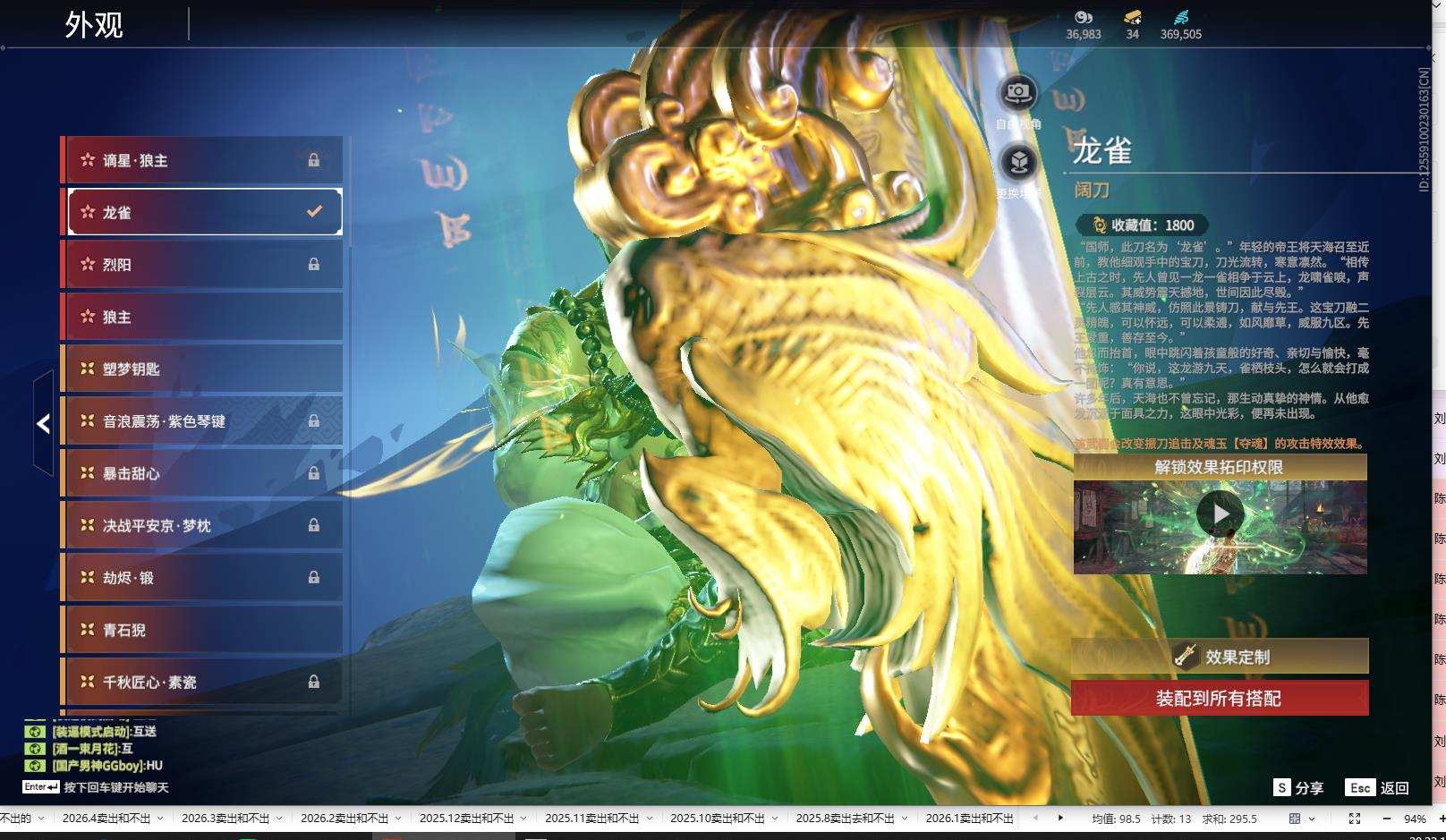Switch to sheet tab 2025.10卖出和不出
This screenshot has width=1446, height=840.
[718, 819]
